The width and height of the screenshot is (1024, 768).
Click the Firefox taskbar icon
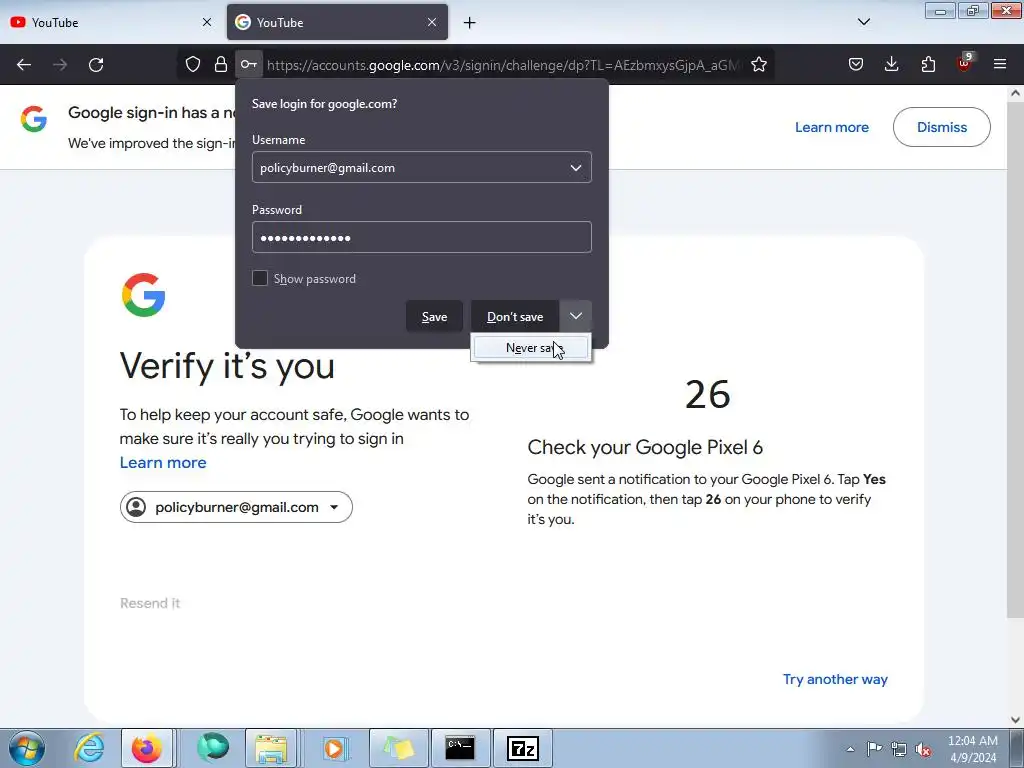coord(147,748)
